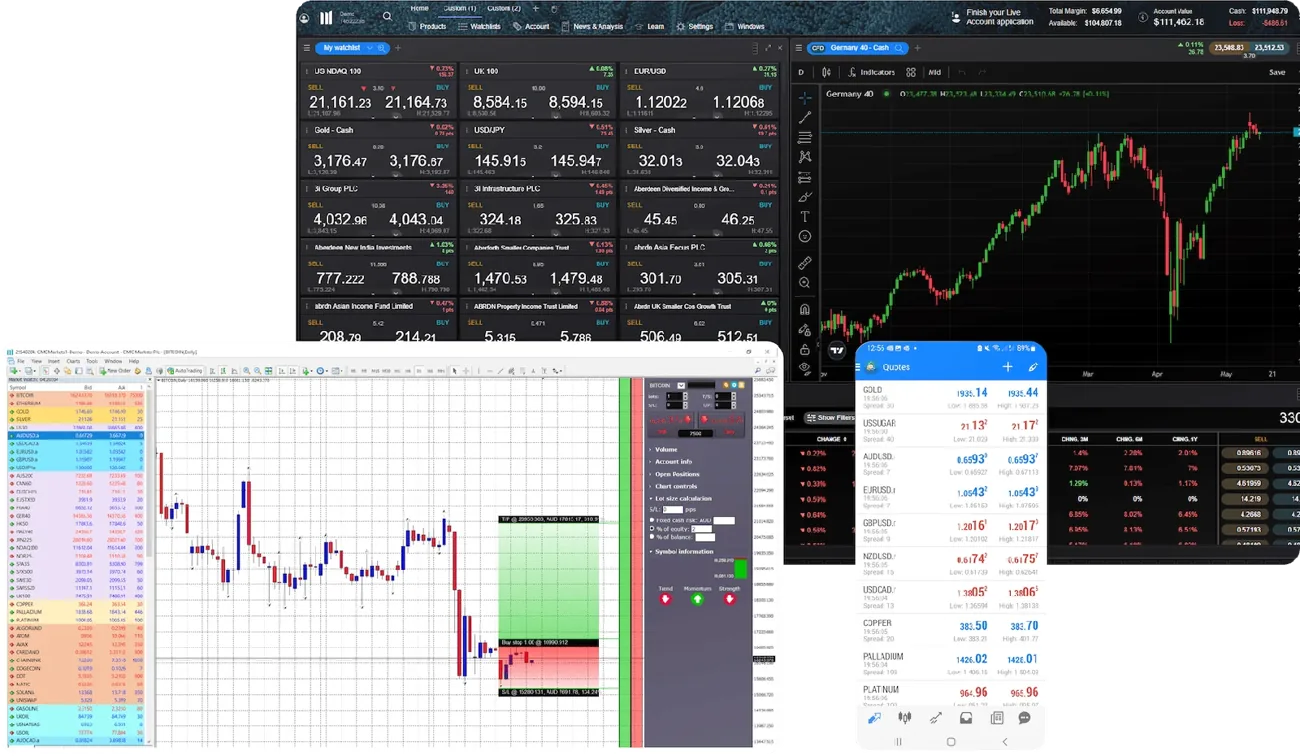This screenshot has height=756, width=1300.
Task: Select the zoom-in magnifier tool in chart sidebar
Action: click(805, 283)
